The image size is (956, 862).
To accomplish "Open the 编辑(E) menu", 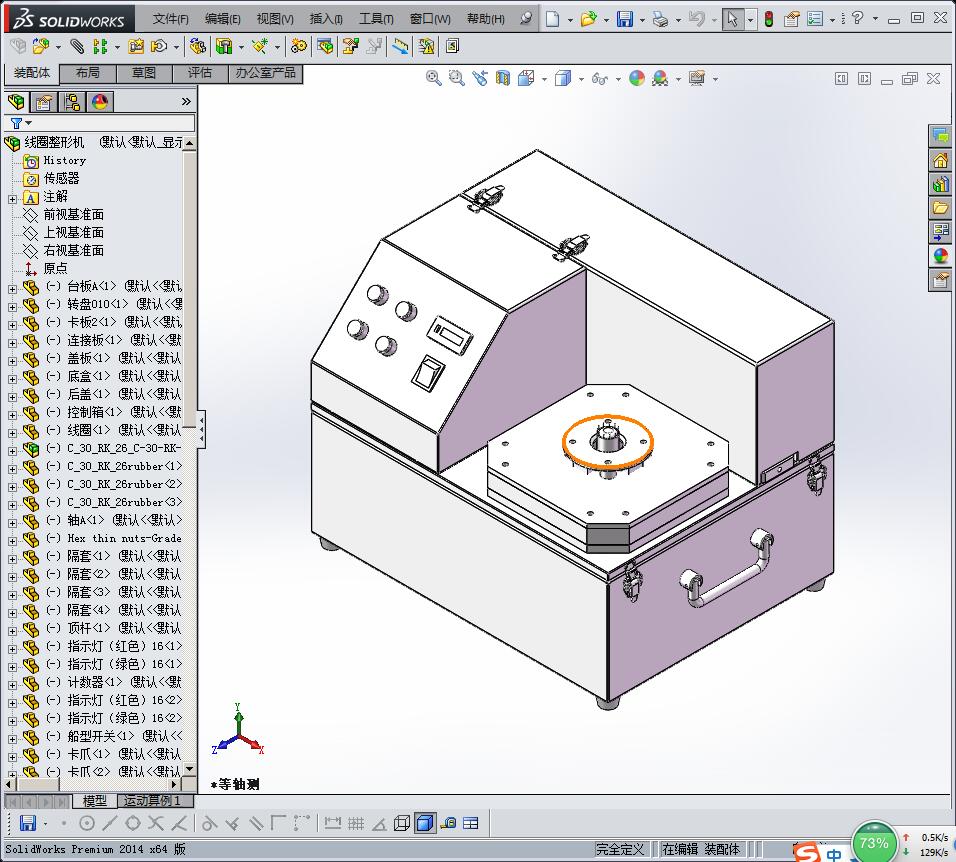I will 223,19.
